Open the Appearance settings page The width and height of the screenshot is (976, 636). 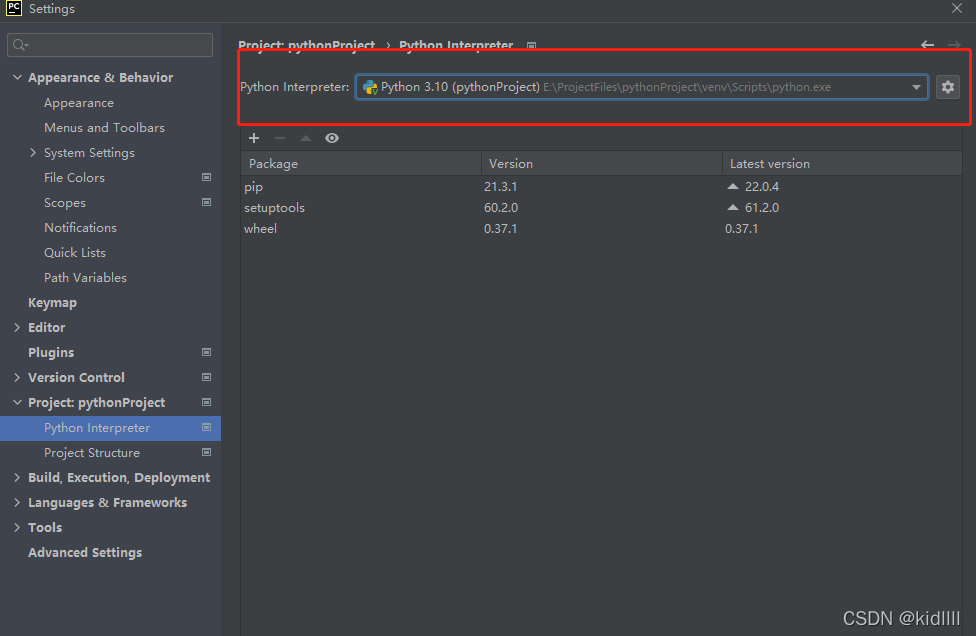[x=79, y=103]
